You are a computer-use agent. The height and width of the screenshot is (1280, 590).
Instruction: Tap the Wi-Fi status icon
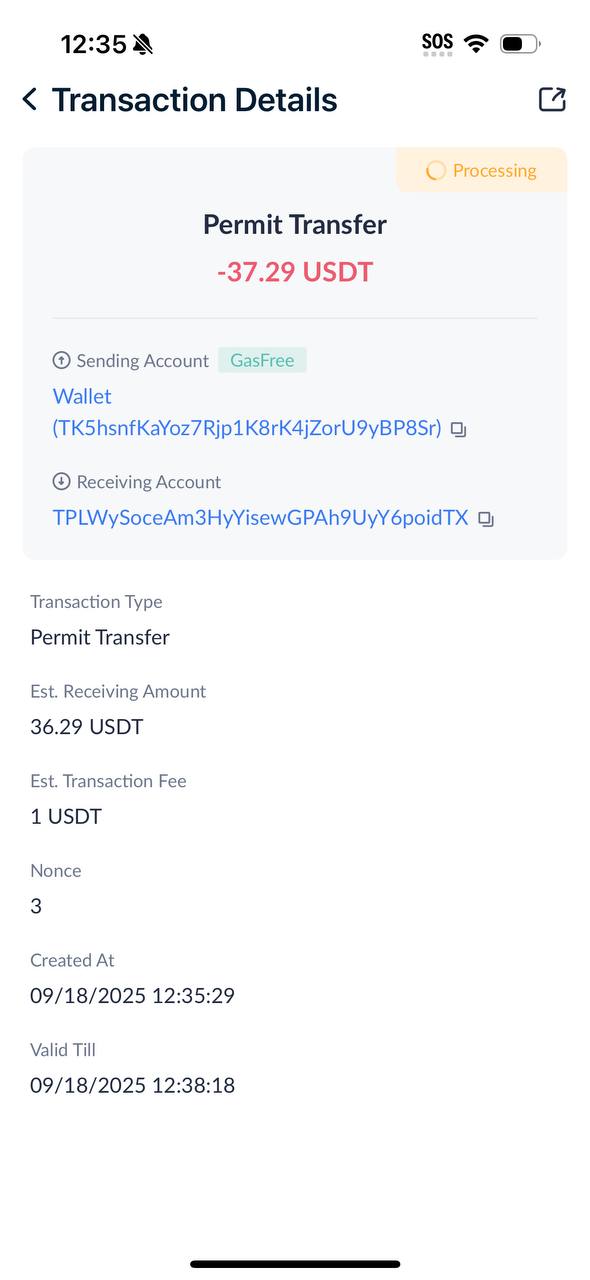pos(476,43)
